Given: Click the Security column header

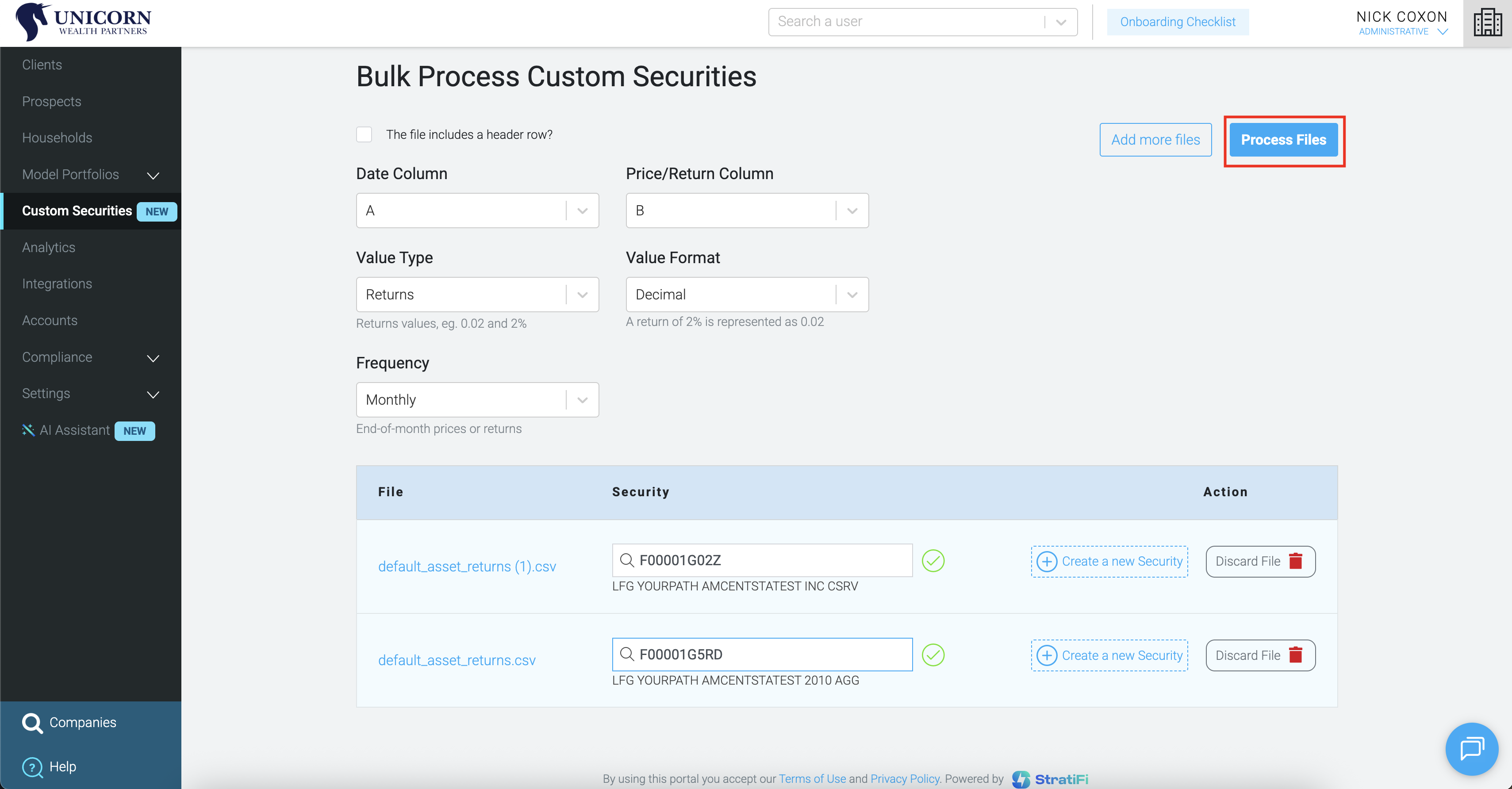Looking at the screenshot, I should coord(641,492).
